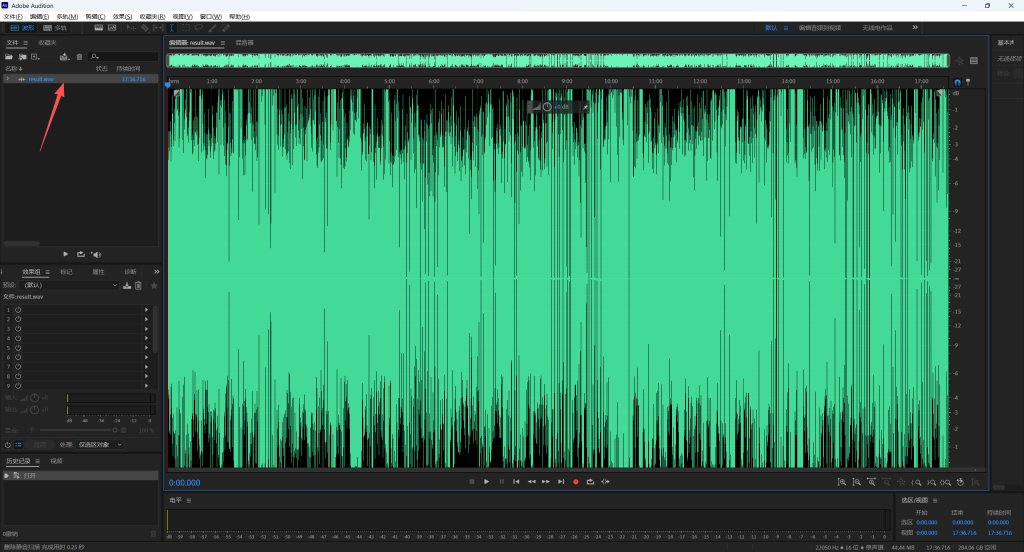The width and height of the screenshot is (1024, 552).
Task: Stop playback in the editor transport
Action: tap(472, 482)
